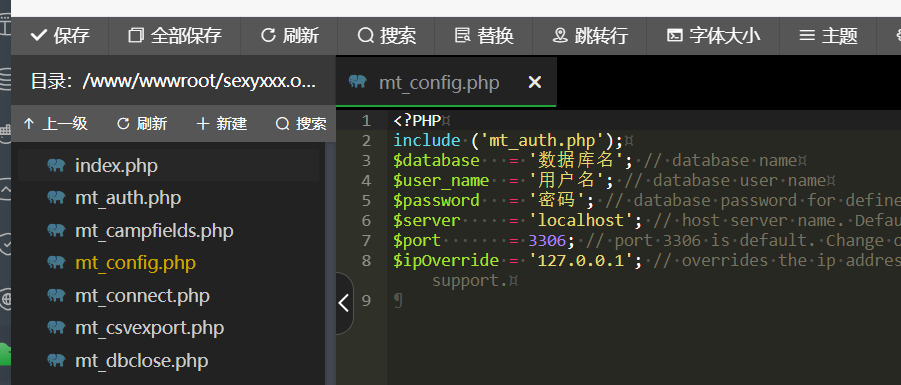Open the 替换 replace tool
Viewport: 901px width, 385px height.
tap(483, 36)
